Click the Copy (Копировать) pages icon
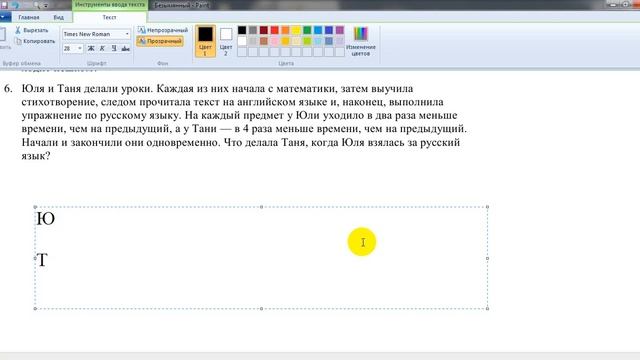 click(18, 41)
